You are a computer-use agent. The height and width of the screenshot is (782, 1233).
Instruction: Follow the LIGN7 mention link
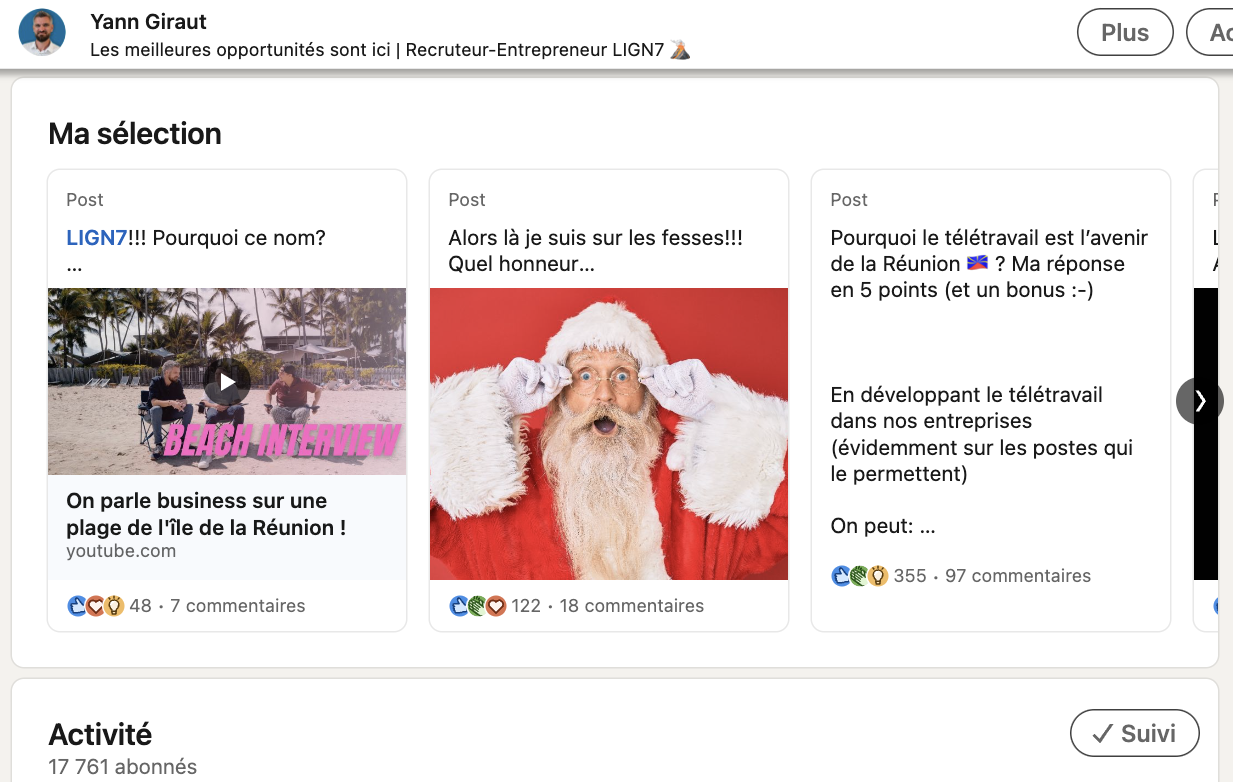coord(96,238)
